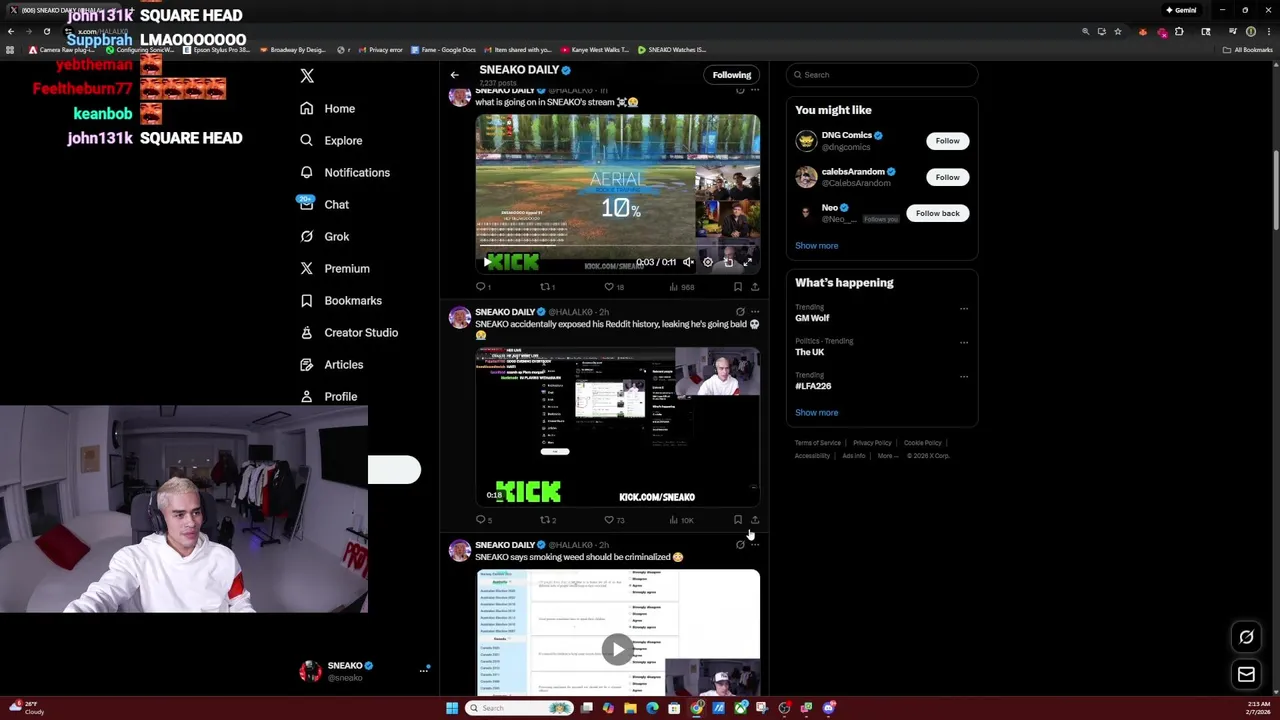Open Grok from the sidebar

pyautogui.click(x=325, y=236)
